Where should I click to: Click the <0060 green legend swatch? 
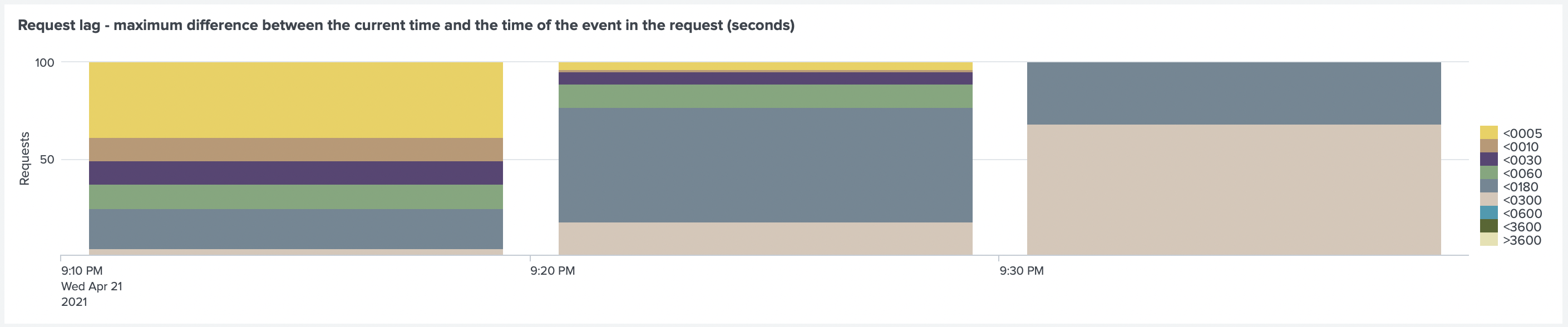pyautogui.click(x=1488, y=172)
